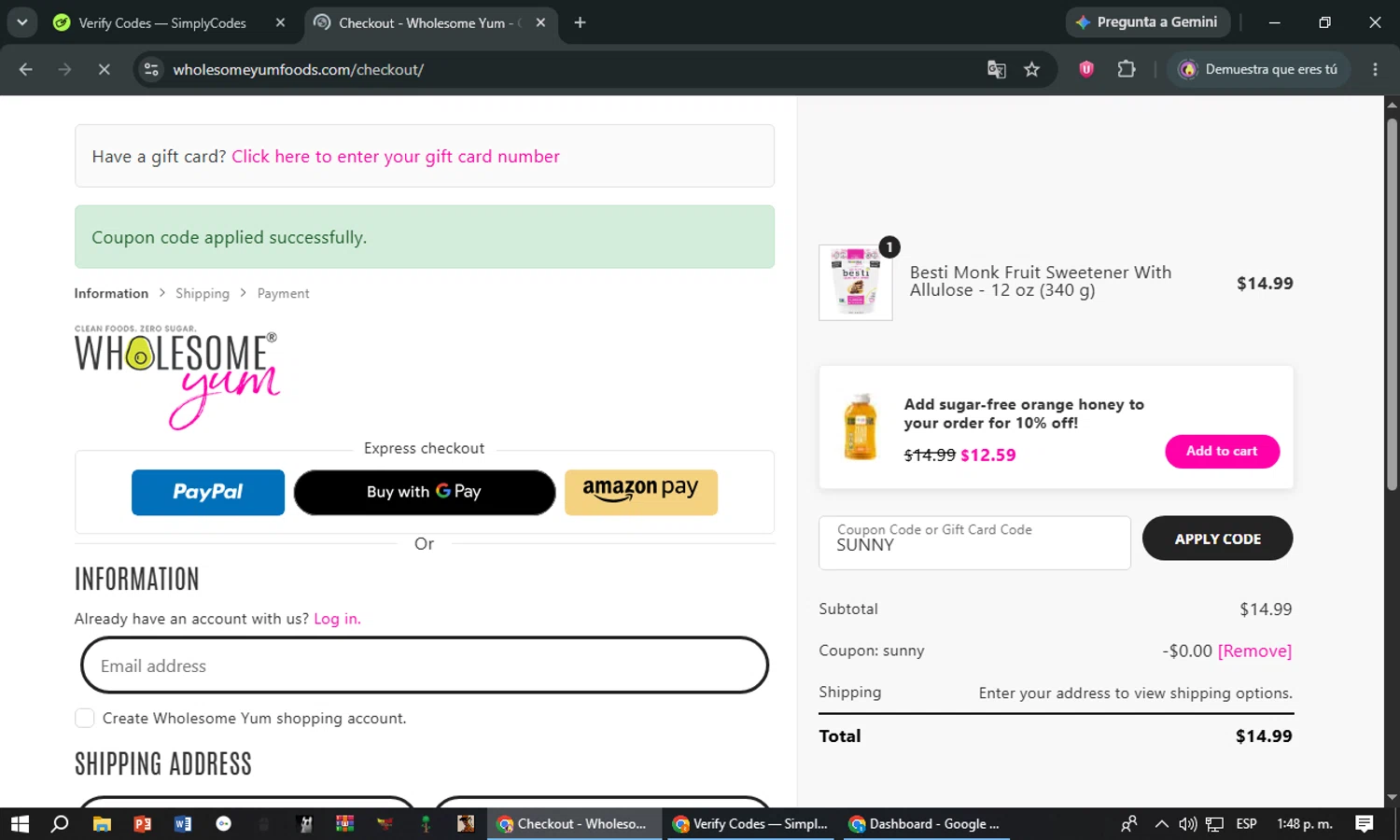Change the ESP input language

(x=1246, y=824)
